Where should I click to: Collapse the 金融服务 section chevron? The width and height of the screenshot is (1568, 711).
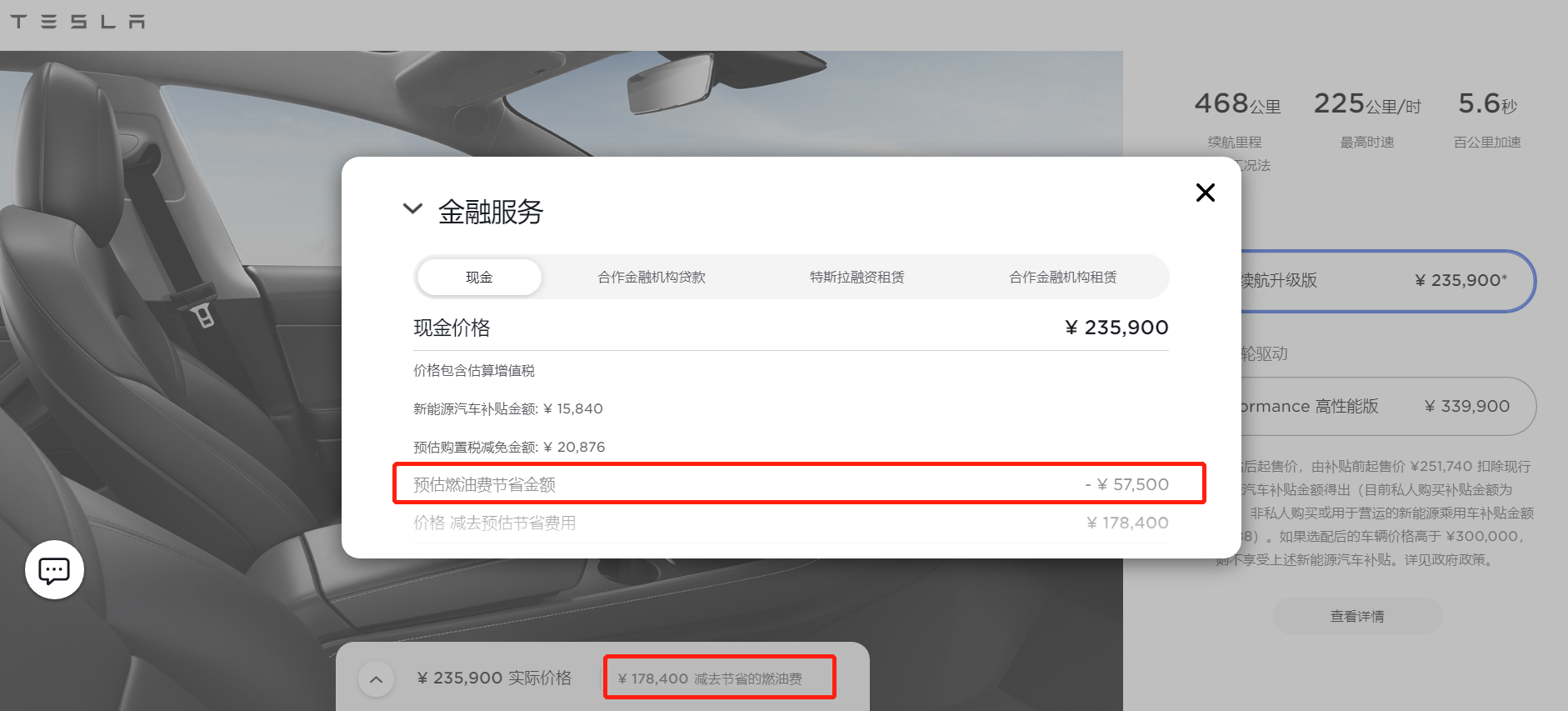[412, 208]
